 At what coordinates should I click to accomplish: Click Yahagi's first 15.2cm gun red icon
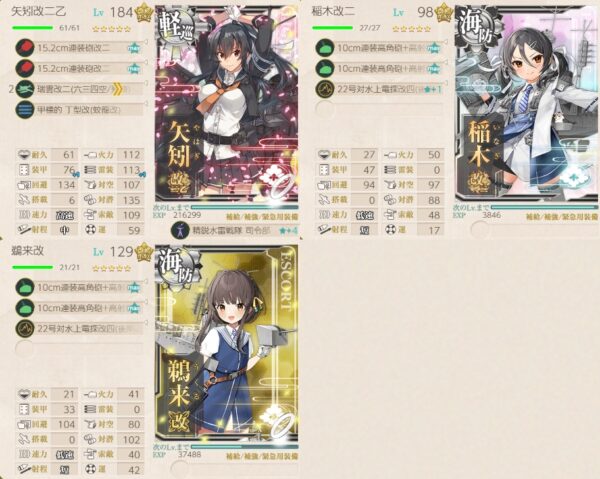pos(25,48)
